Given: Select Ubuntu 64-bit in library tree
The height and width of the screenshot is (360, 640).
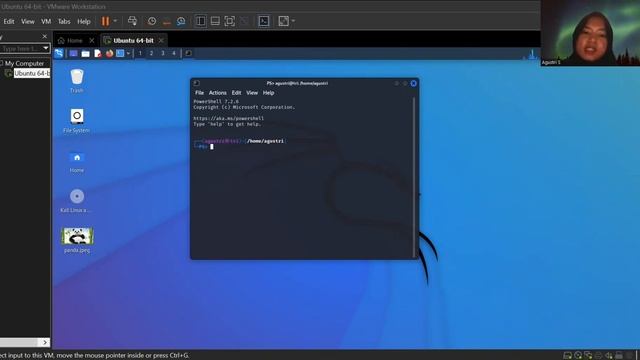Looking at the screenshot, I should 31,73.
